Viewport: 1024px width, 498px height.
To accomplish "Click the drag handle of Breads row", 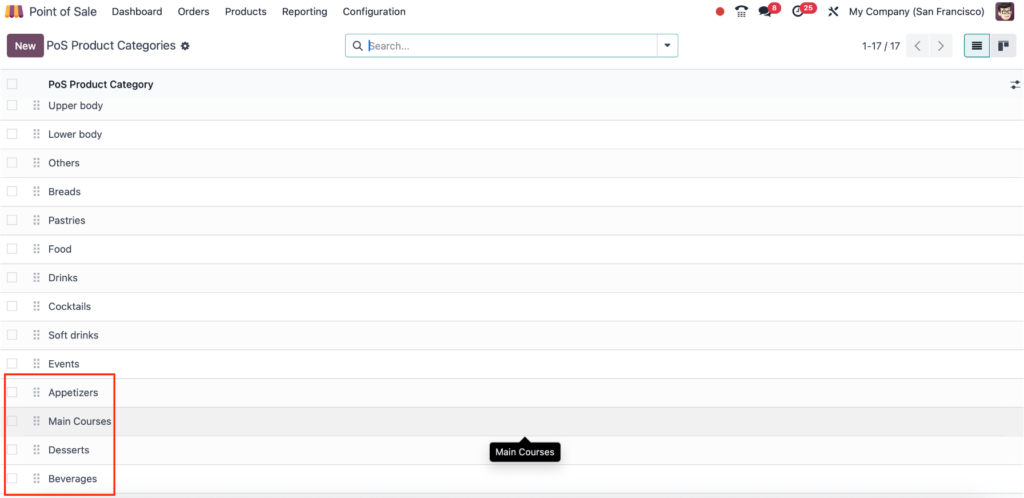I will pos(37,191).
